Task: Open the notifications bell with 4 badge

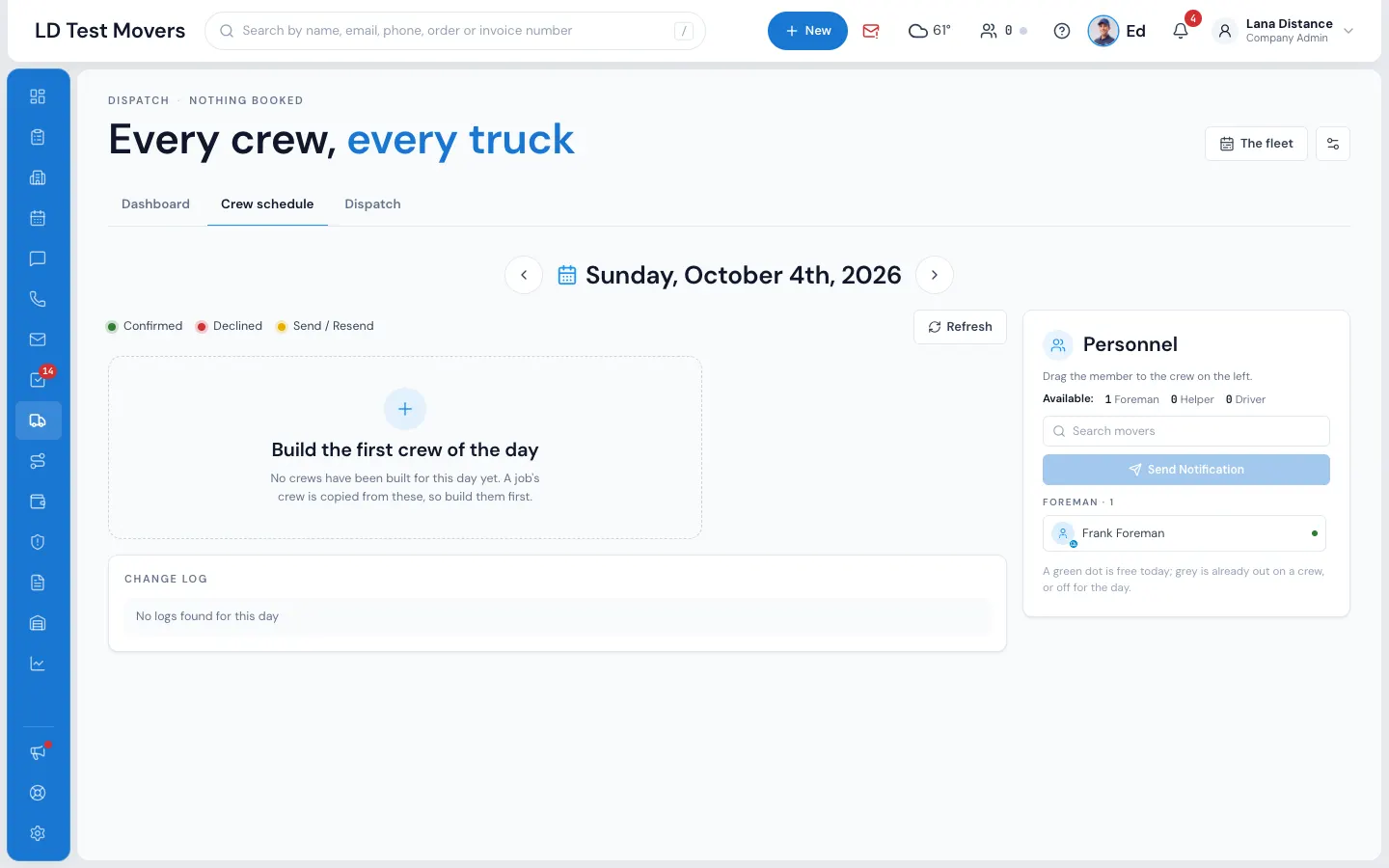Action: pyautogui.click(x=1181, y=31)
